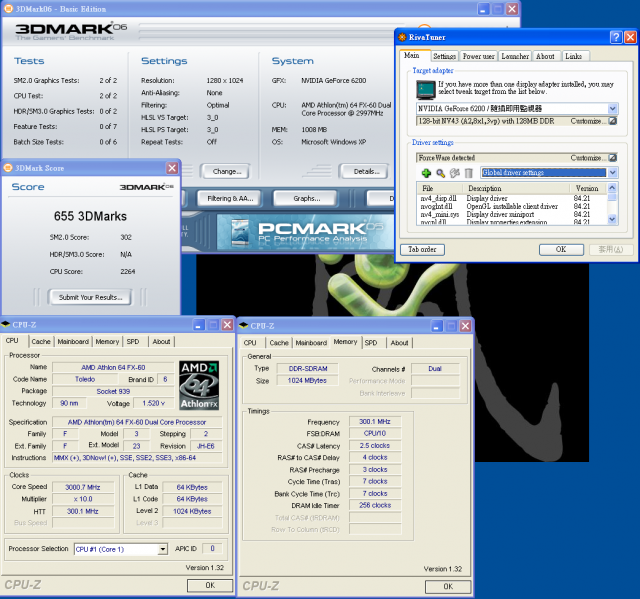
Task: Click the Graphs... button in 3DMark06
Action: [307, 198]
